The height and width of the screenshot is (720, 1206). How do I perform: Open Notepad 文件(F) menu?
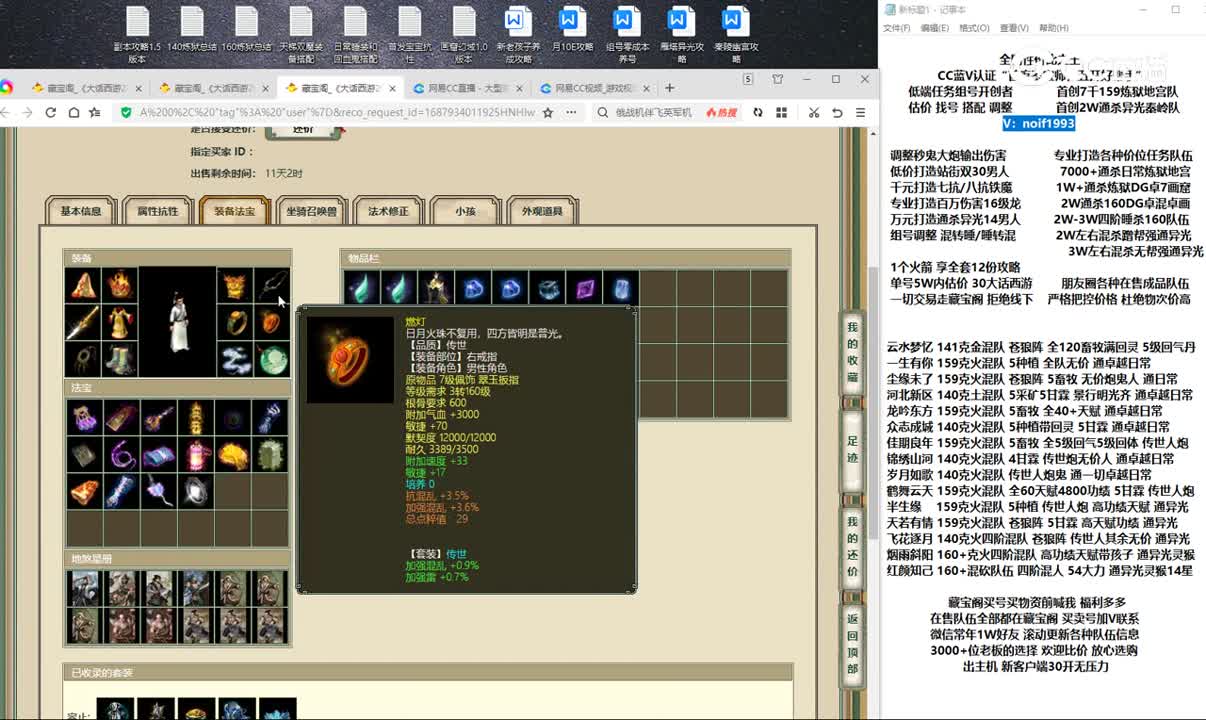896,28
